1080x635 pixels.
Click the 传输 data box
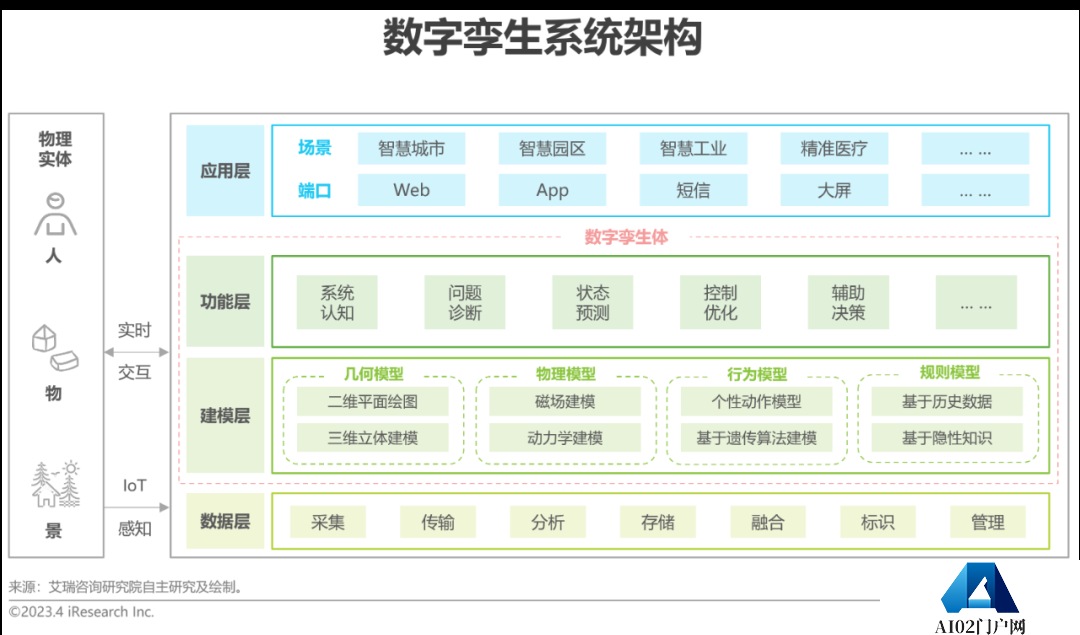438,522
